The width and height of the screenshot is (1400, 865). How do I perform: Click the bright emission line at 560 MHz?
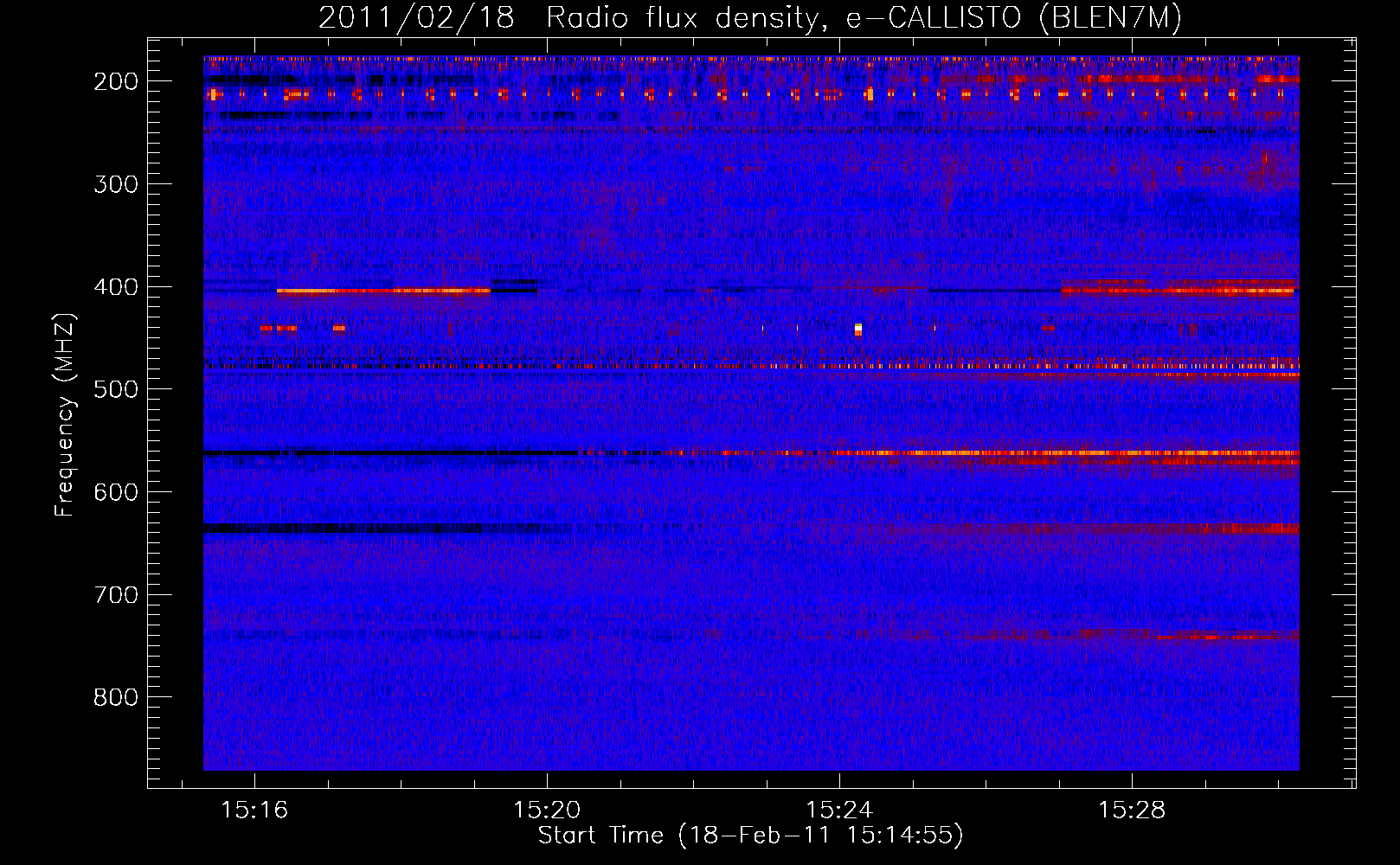939,452
